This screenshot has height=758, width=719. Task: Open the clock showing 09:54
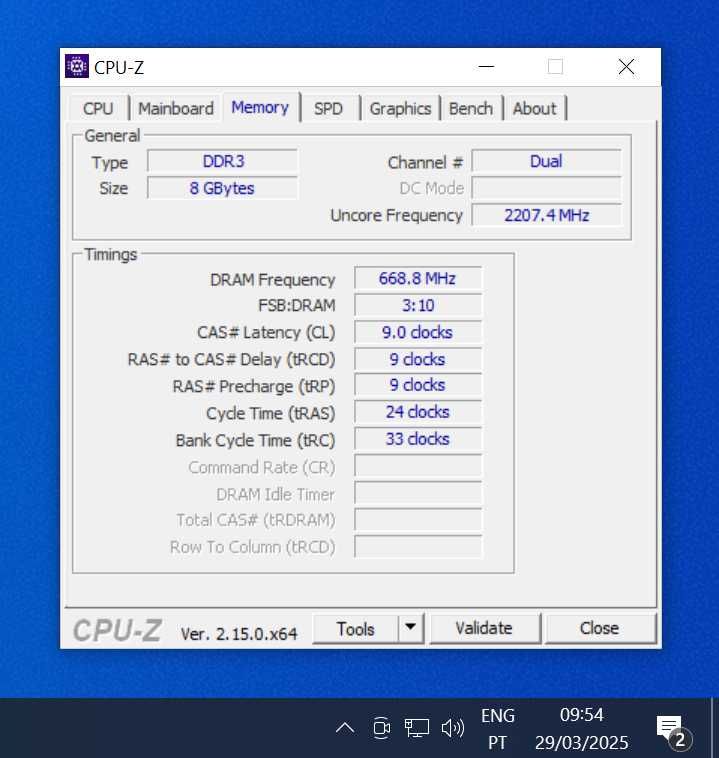pyautogui.click(x=582, y=729)
